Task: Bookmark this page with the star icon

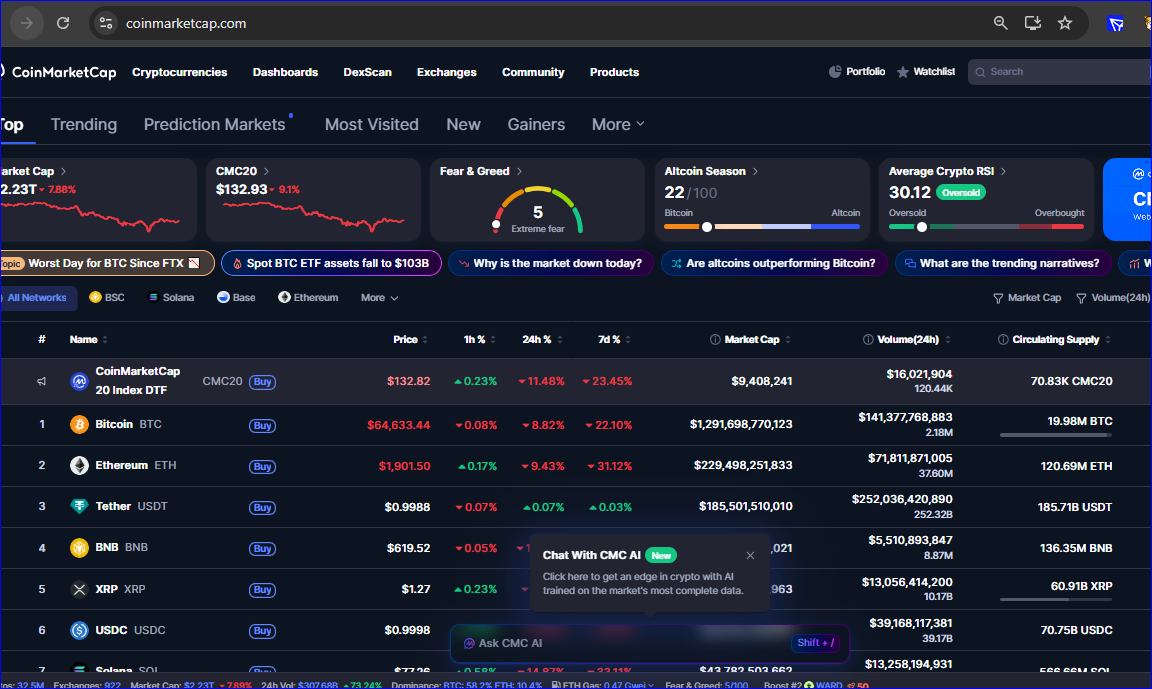Action: coord(1065,23)
